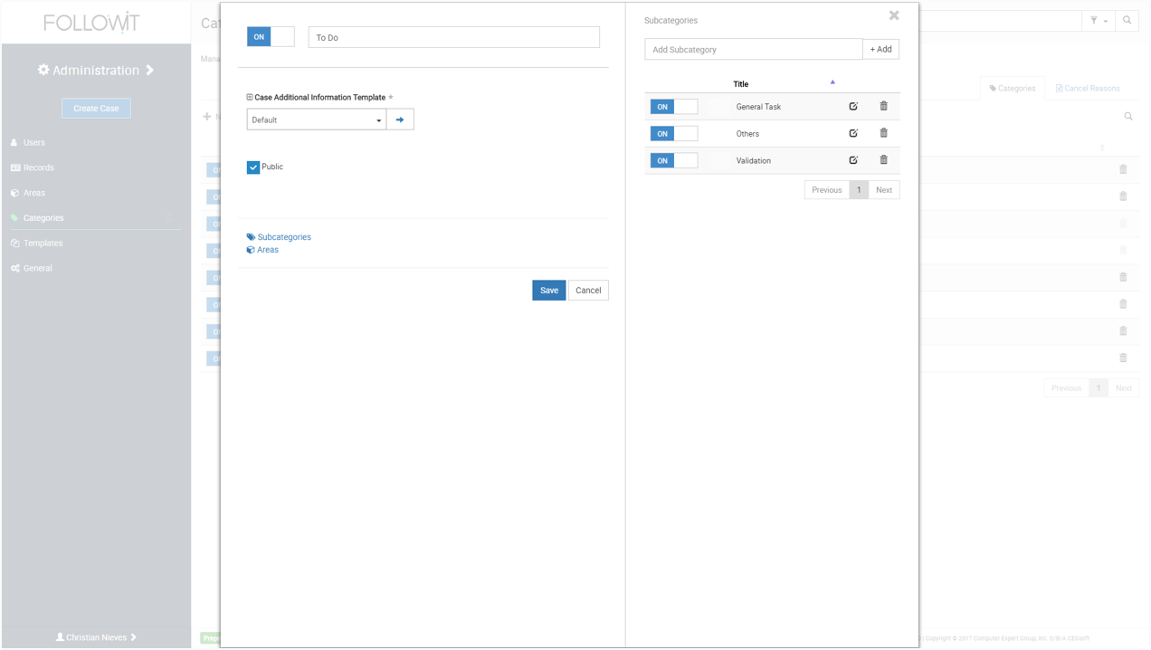Delete the Others subcategory

pyautogui.click(x=883, y=133)
